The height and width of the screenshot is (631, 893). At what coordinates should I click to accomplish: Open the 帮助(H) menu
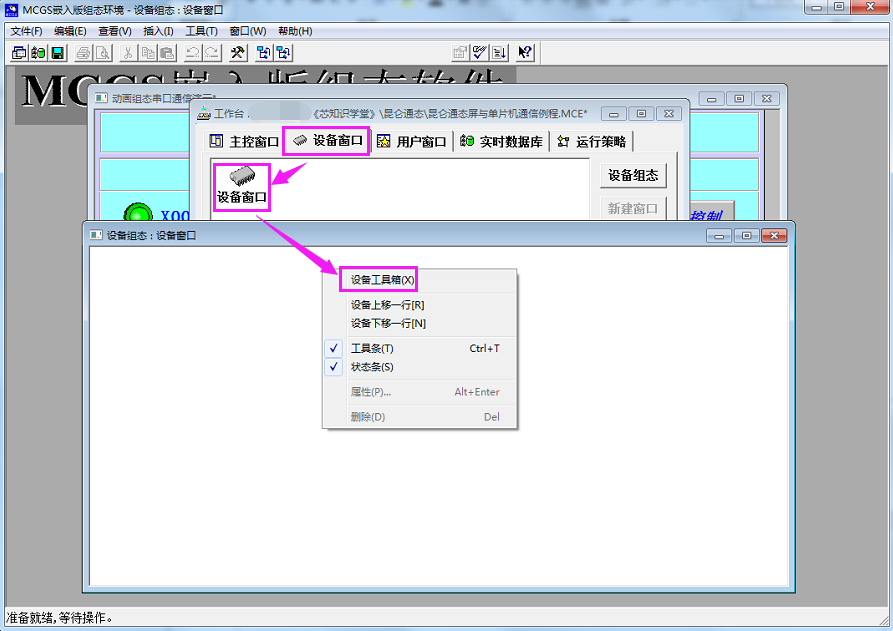[x=295, y=31]
